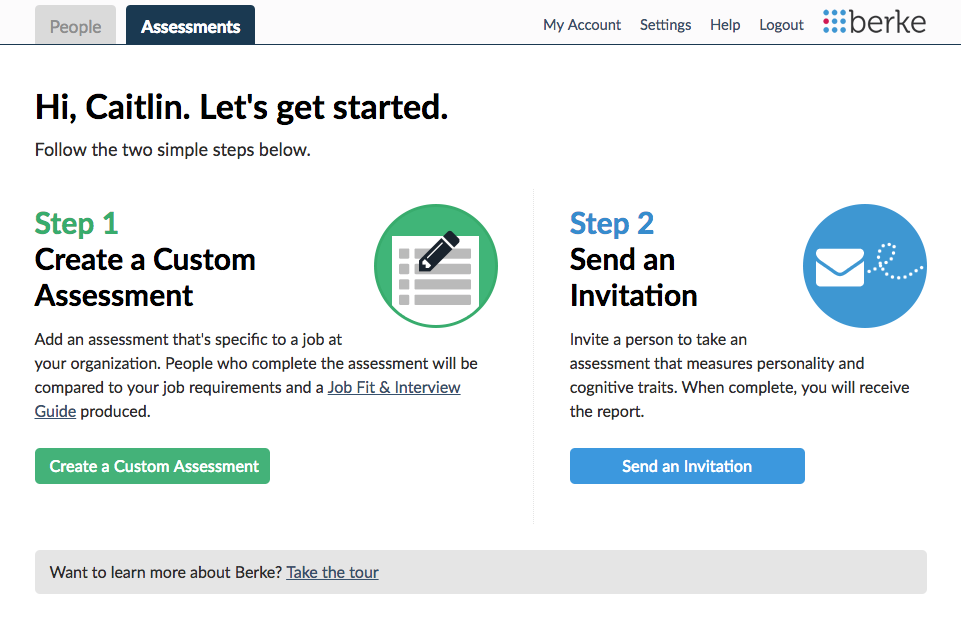Switch to the People tab
961x629 pixels.
tap(75, 26)
